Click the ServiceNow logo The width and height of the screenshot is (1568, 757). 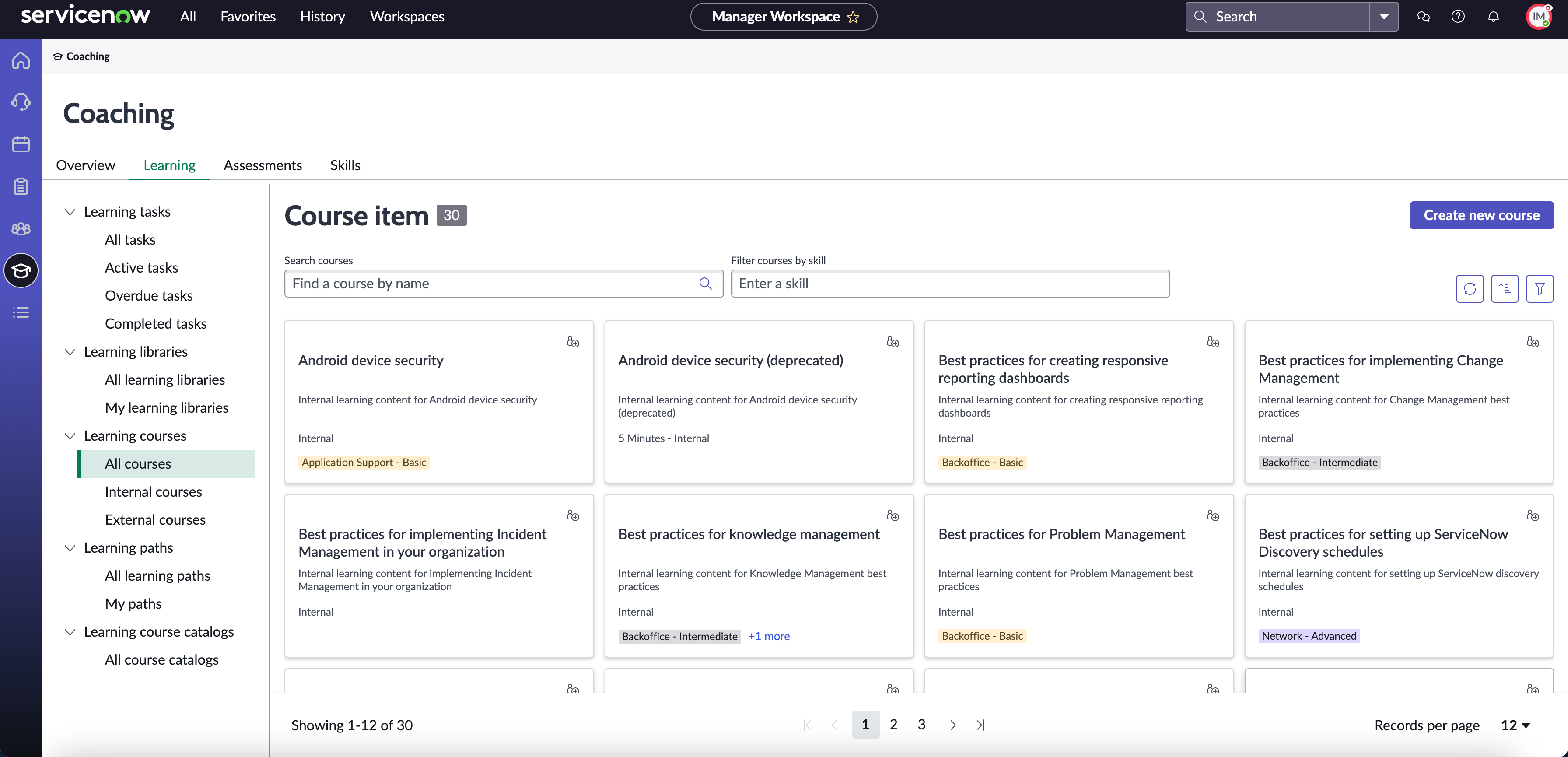(85, 14)
